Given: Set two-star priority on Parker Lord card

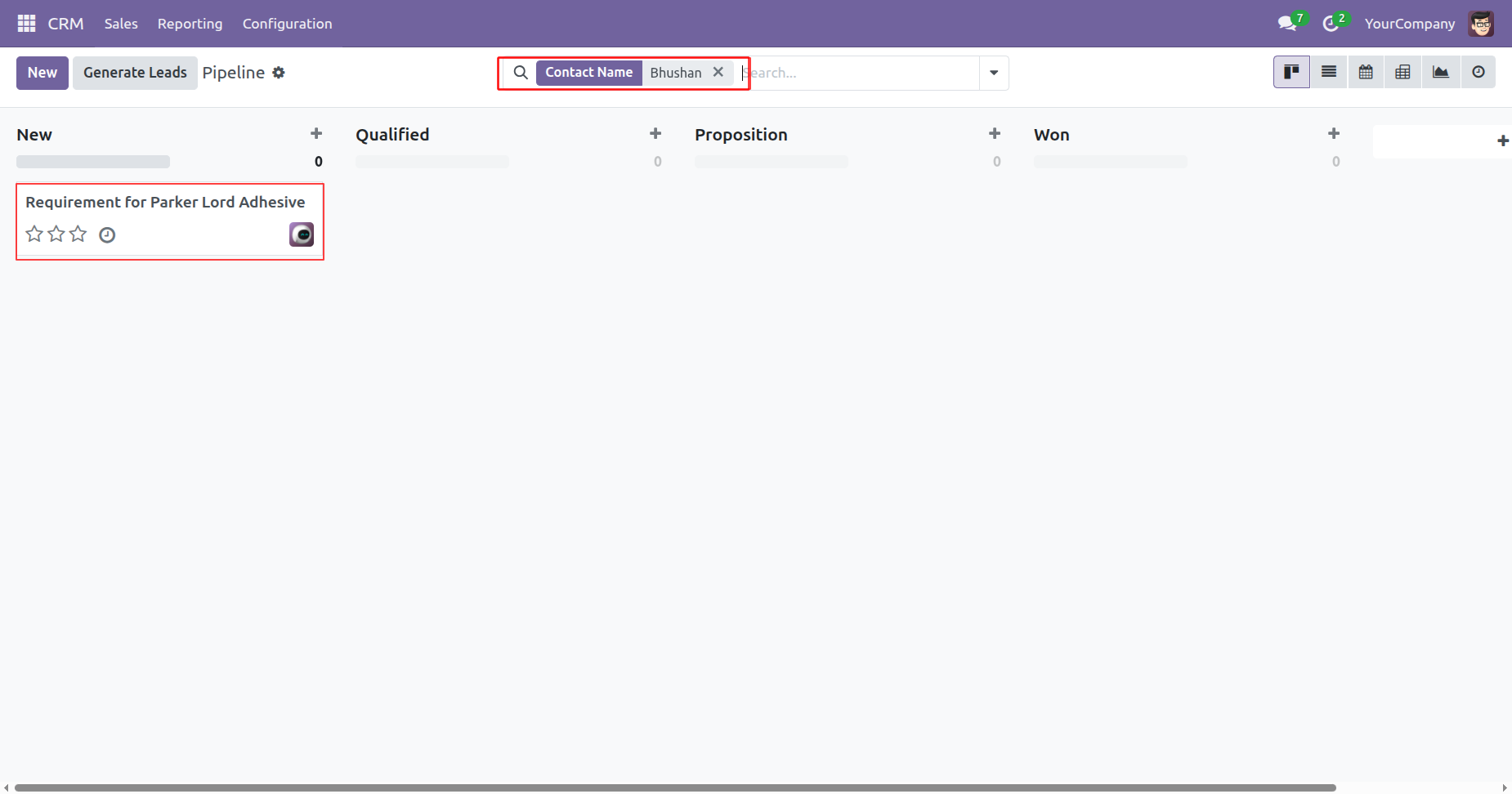Looking at the screenshot, I should pos(56,234).
